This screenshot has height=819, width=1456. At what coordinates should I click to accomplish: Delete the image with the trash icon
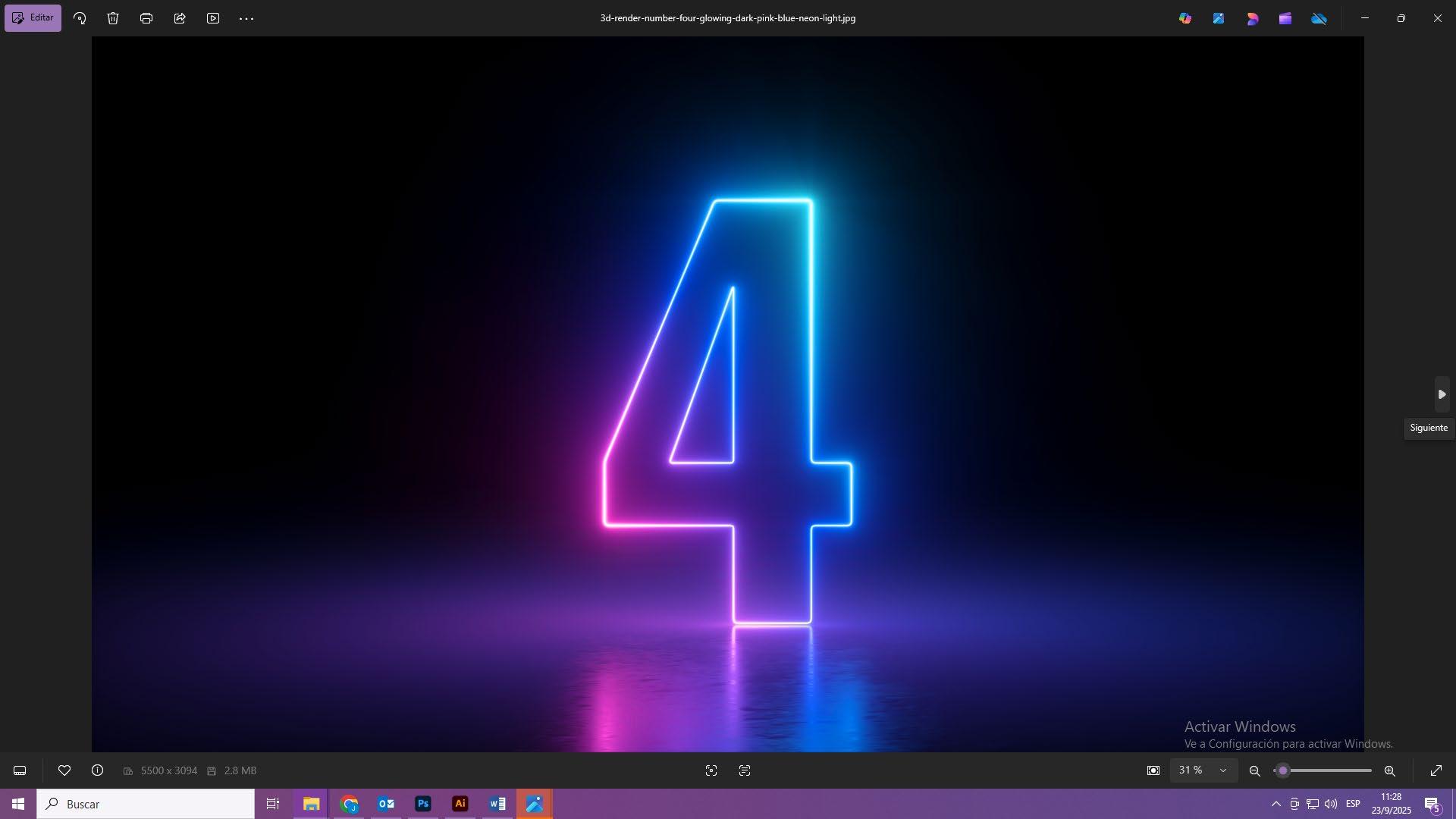coord(113,18)
